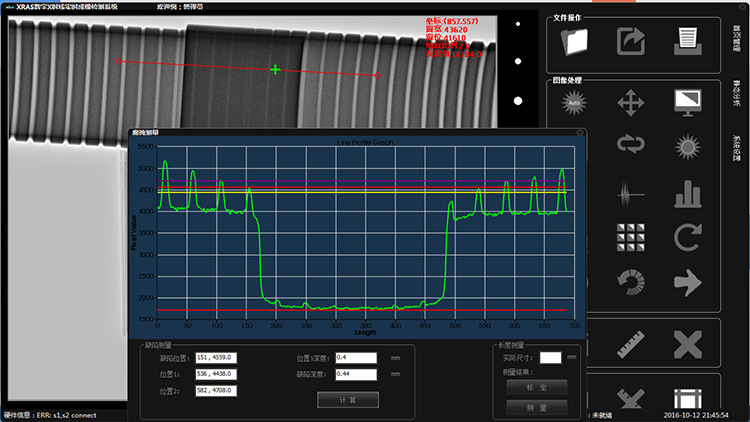Click the film-frame icon at bottom right
The width and height of the screenshot is (750, 422).
(687, 399)
